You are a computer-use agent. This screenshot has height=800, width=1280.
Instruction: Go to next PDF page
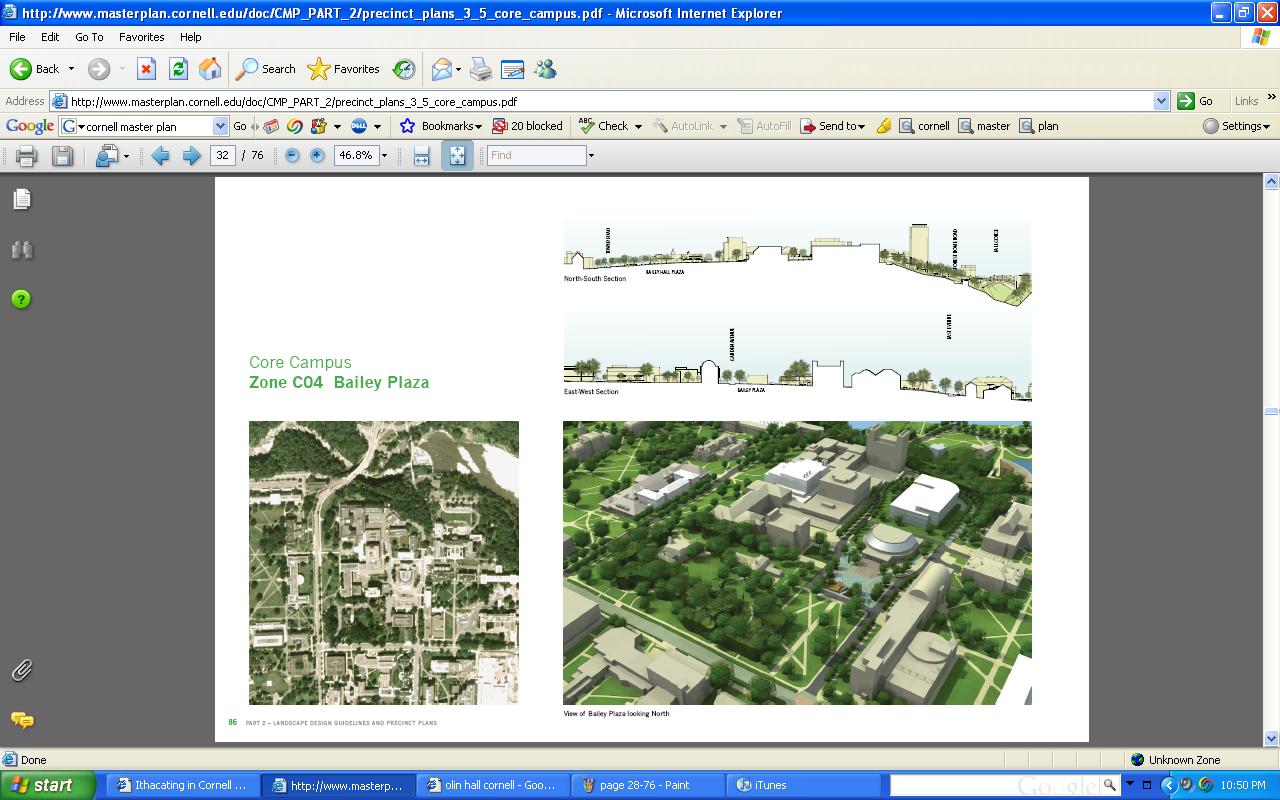coord(191,156)
